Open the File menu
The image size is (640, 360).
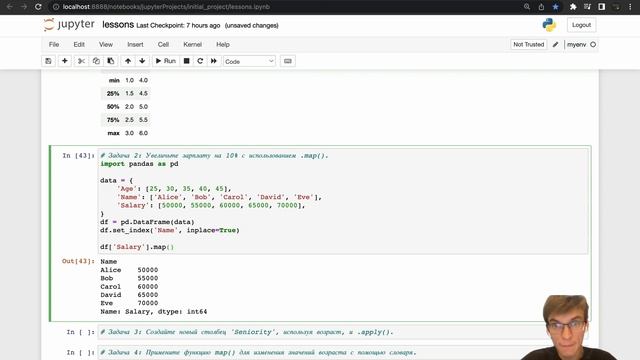click(x=54, y=44)
